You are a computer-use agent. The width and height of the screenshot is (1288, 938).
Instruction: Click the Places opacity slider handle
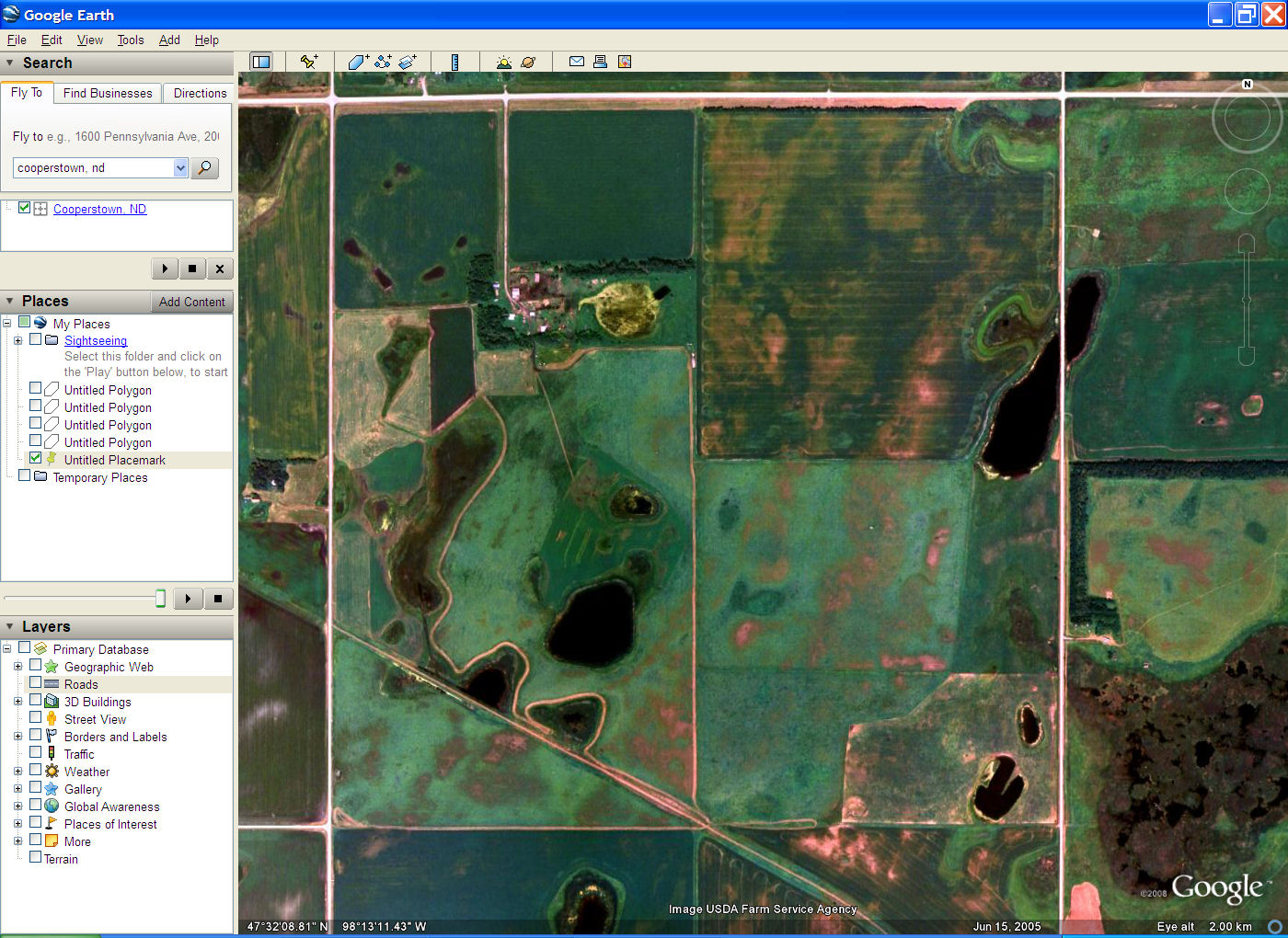pyautogui.click(x=161, y=599)
